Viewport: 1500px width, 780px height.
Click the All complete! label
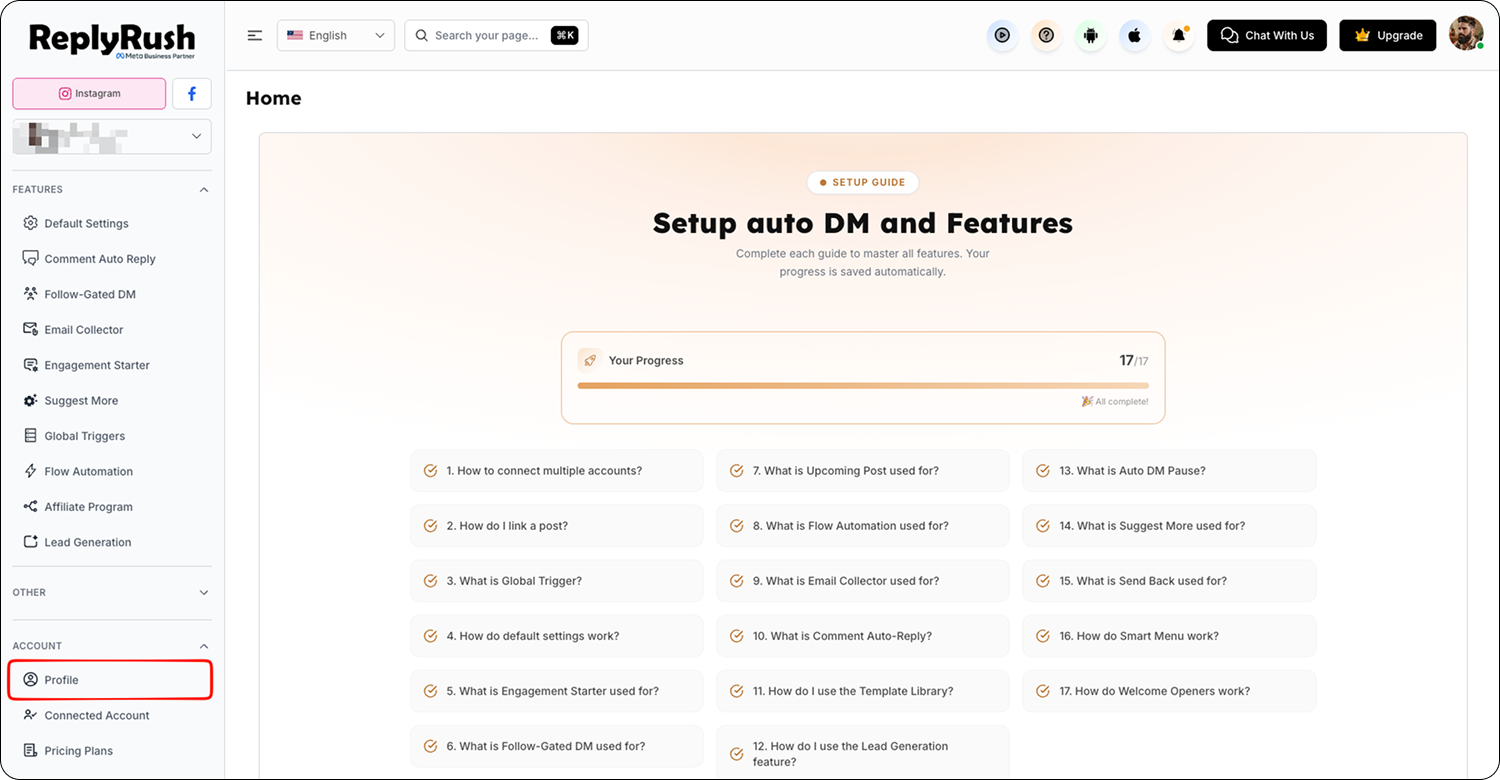[x=1115, y=402]
